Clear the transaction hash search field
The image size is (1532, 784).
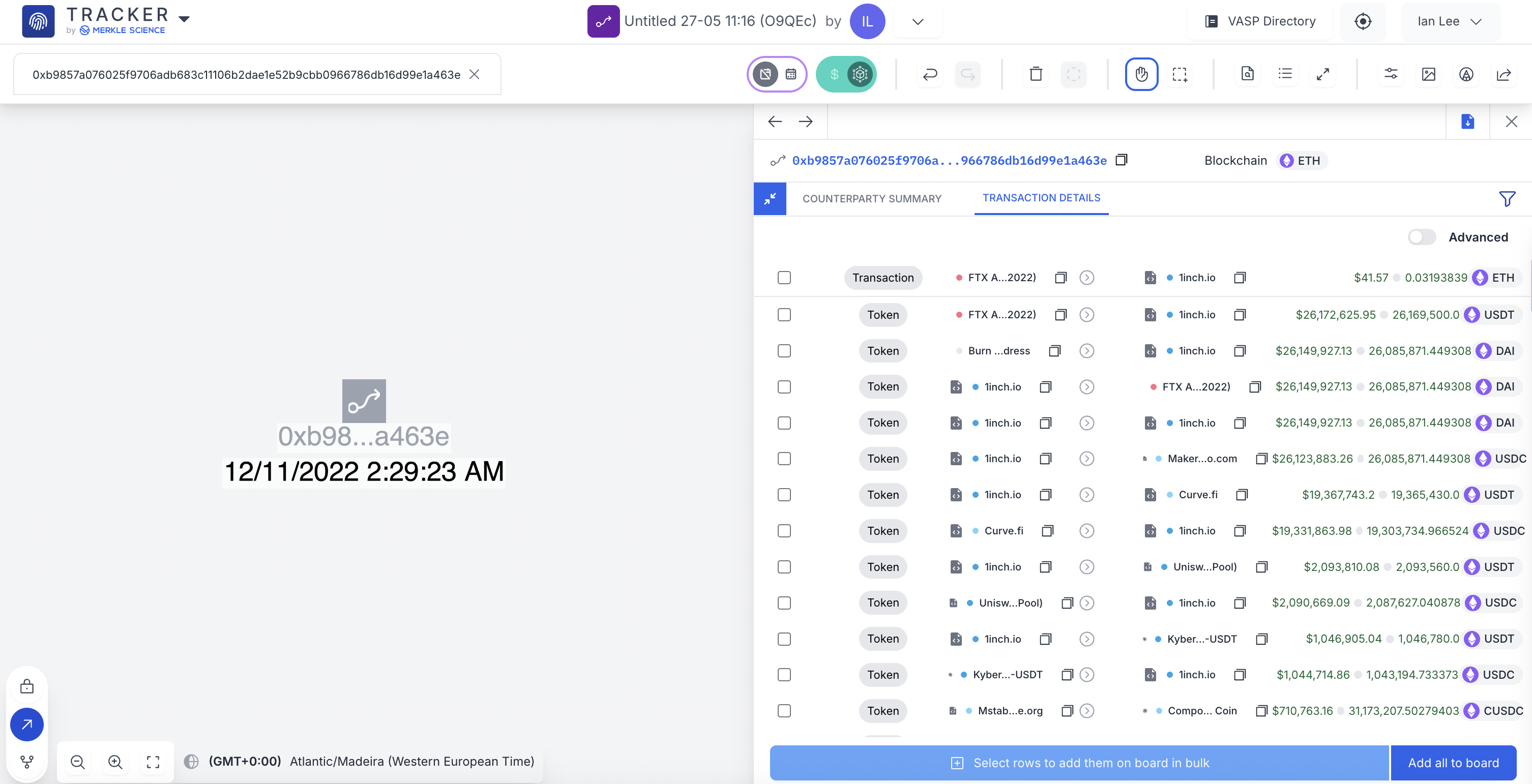pyautogui.click(x=474, y=74)
